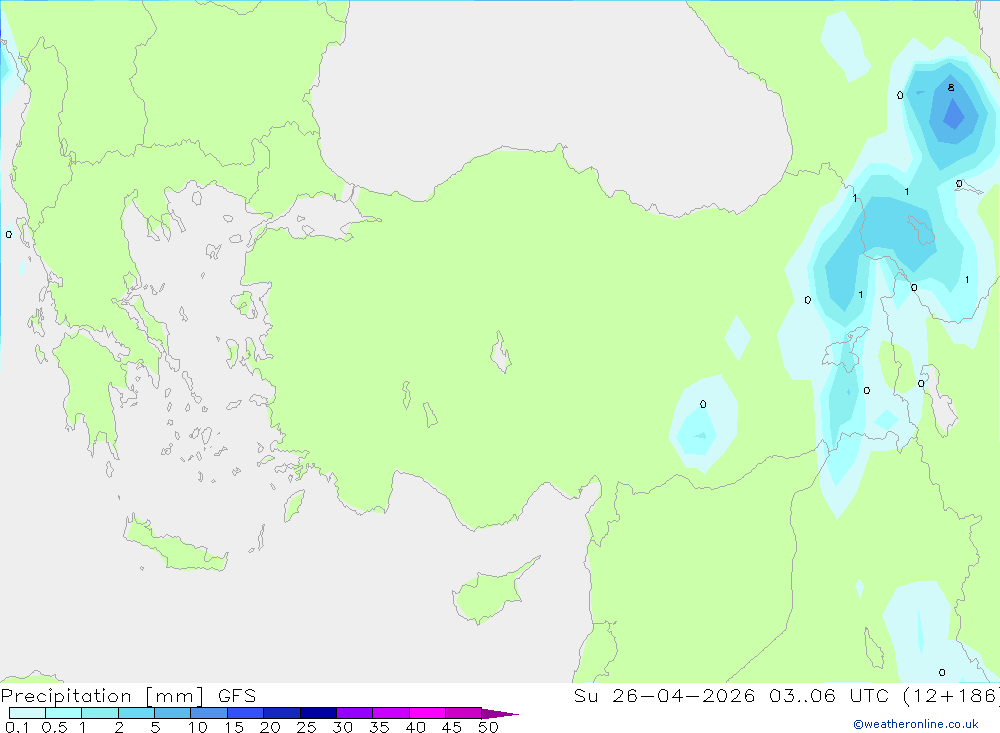Viewport: 1000px width, 733px height.
Task: Click the '15' legend label
Action: click(234, 727)
